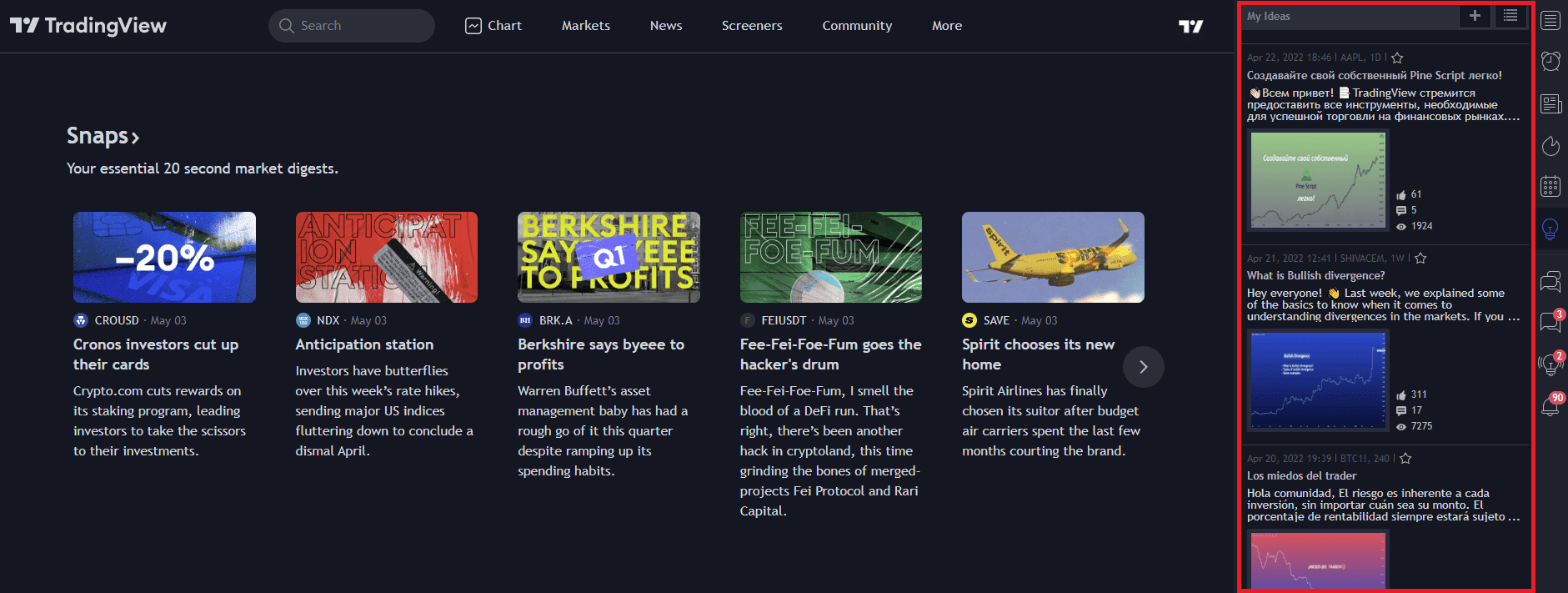Screen dimensions: 1568x593
Task: Open the Anticipation Station snap thumbnail
Action: tap(387, 257)
